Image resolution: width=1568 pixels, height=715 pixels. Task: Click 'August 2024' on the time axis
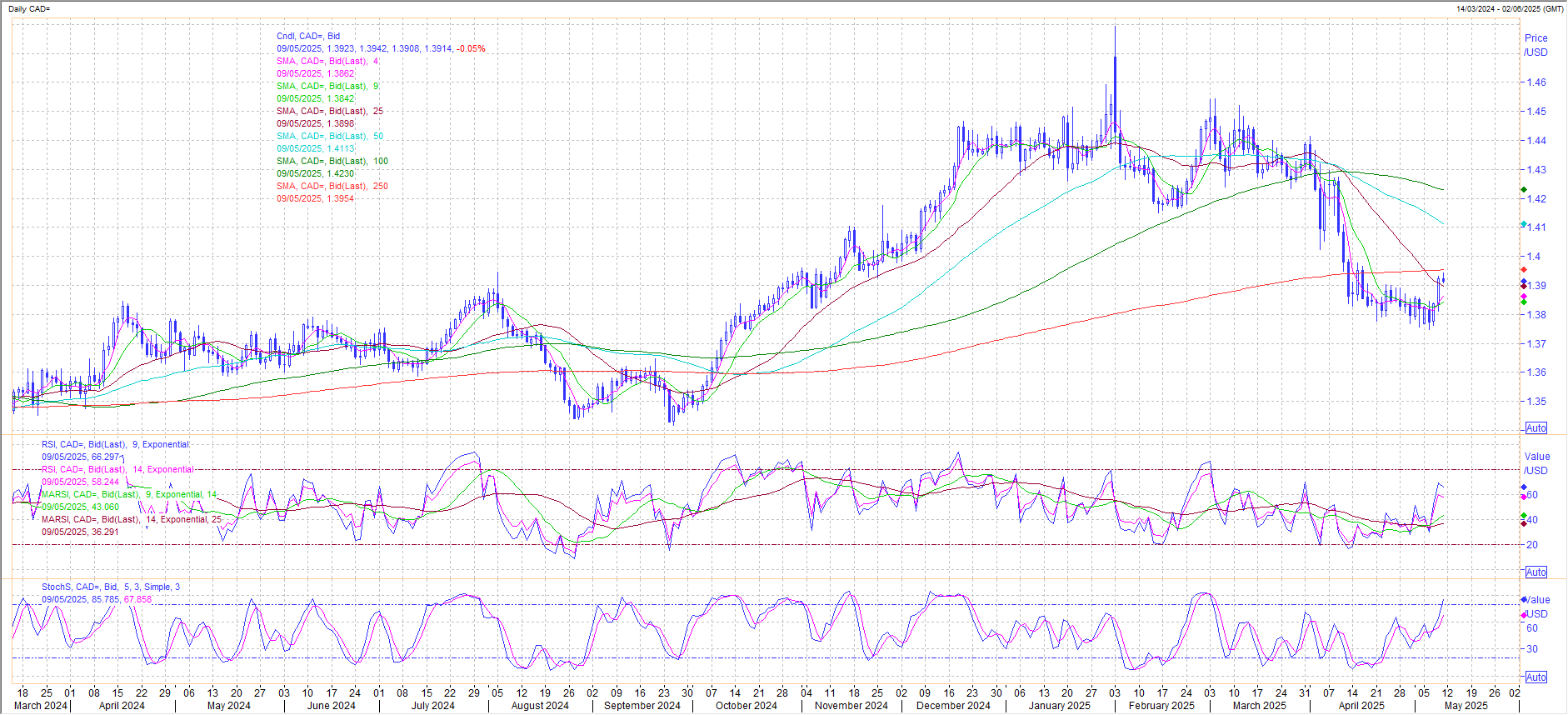point(540,706)
